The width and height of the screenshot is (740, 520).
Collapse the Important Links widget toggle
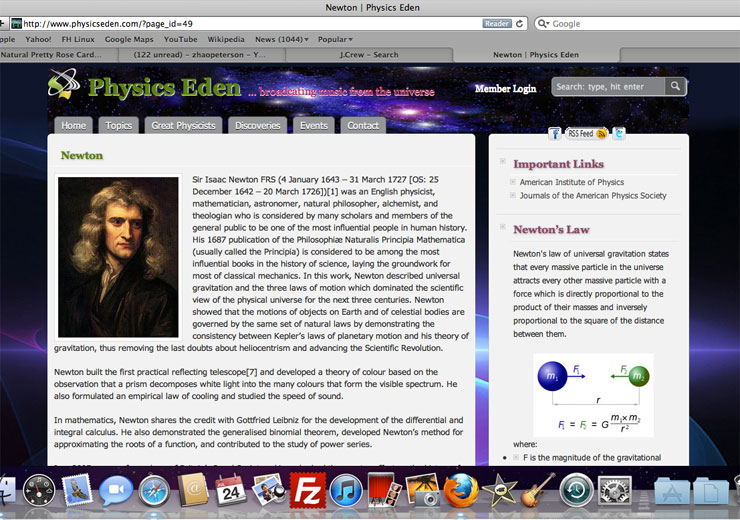(503, 161)
